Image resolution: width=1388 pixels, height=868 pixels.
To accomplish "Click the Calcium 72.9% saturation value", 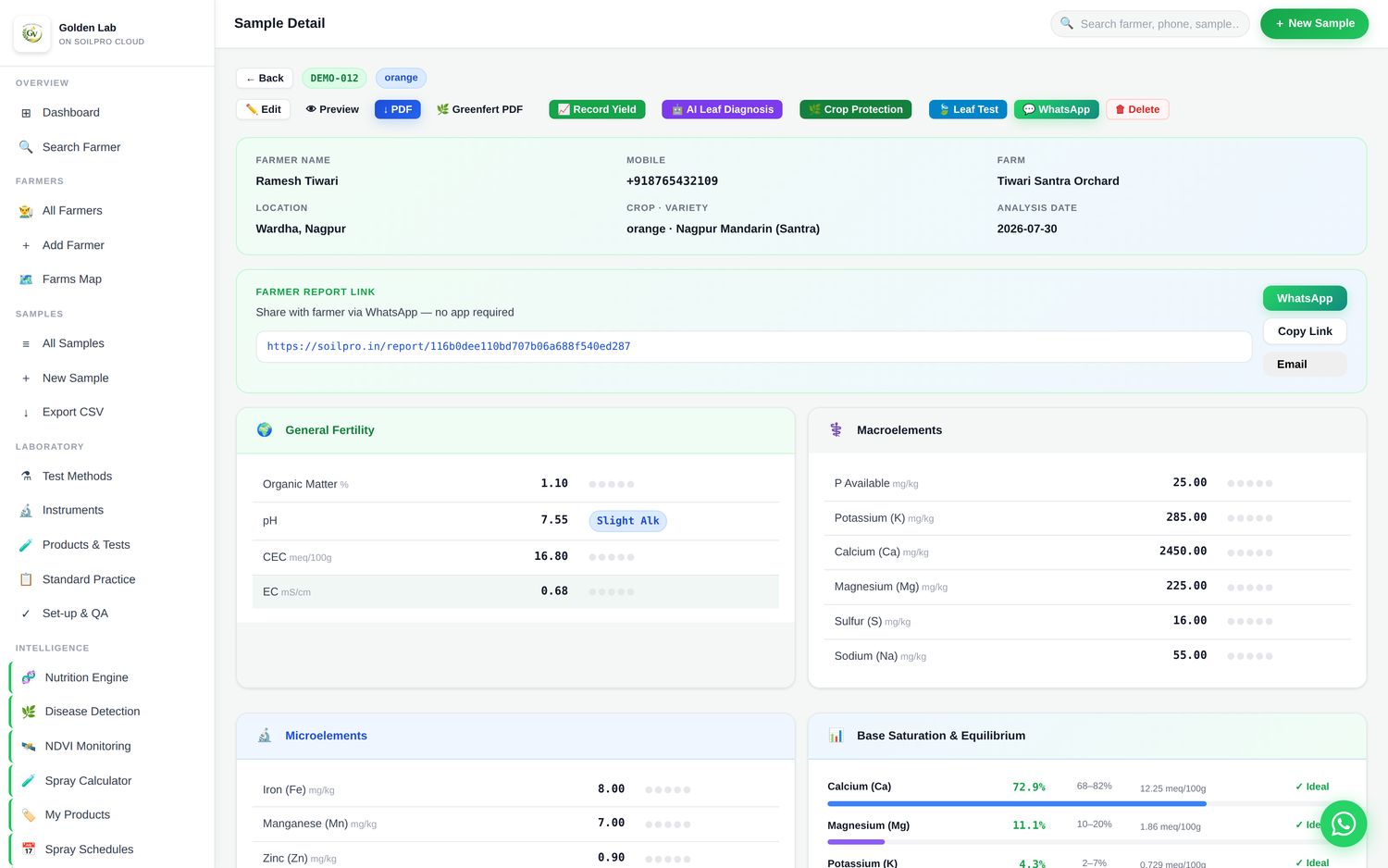I will [x=1029, y=787].
